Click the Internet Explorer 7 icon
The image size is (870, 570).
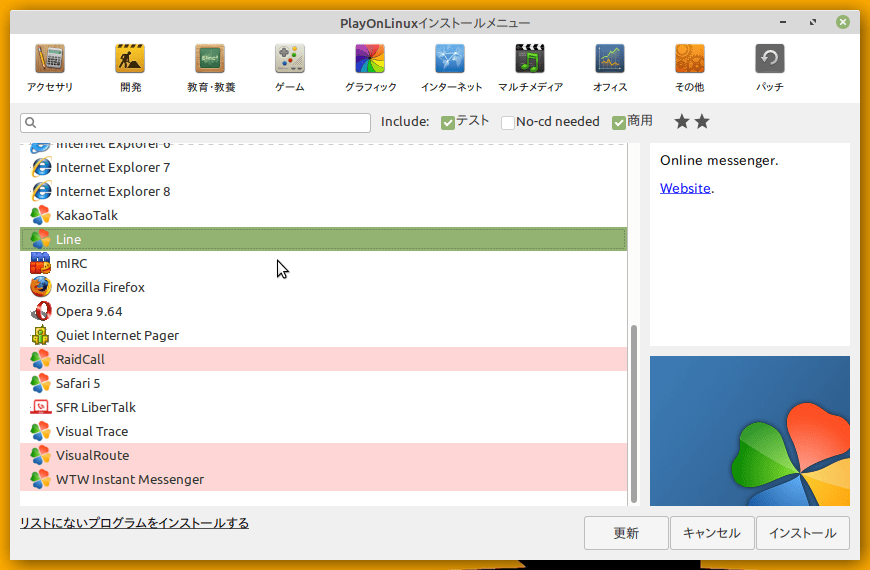[x=41, y=167]
